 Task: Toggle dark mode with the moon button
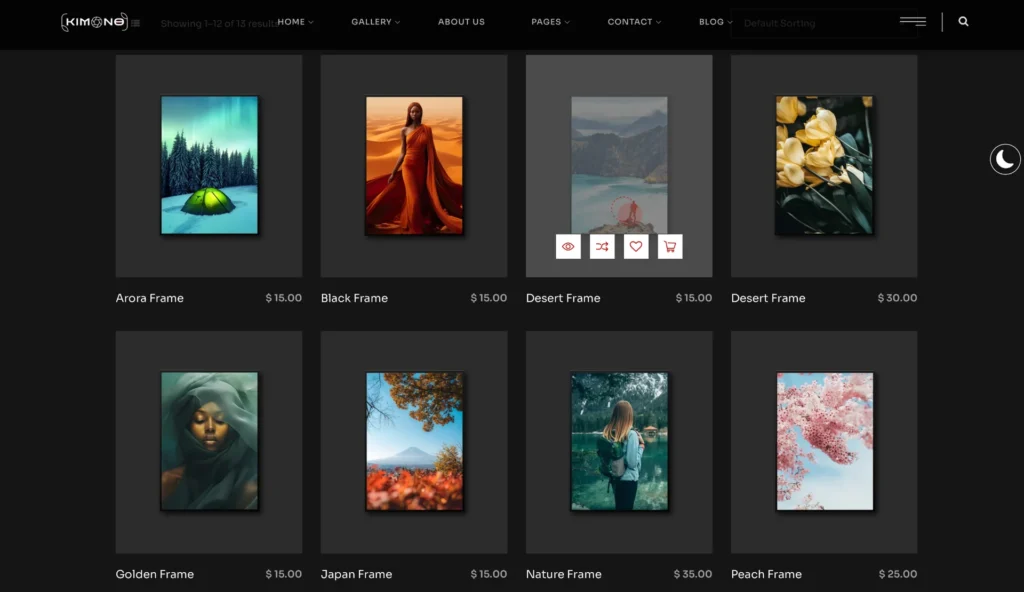coord(1005,159)
